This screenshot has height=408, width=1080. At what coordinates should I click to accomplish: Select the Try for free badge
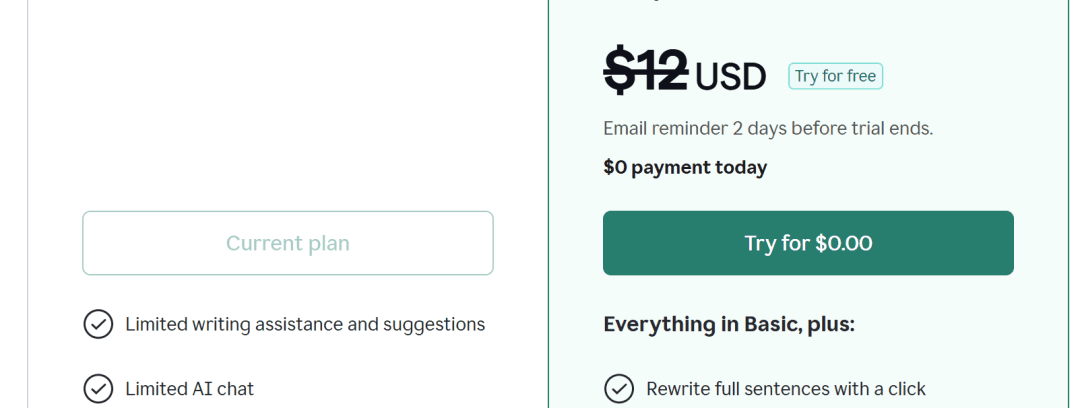tap(835, 76)
